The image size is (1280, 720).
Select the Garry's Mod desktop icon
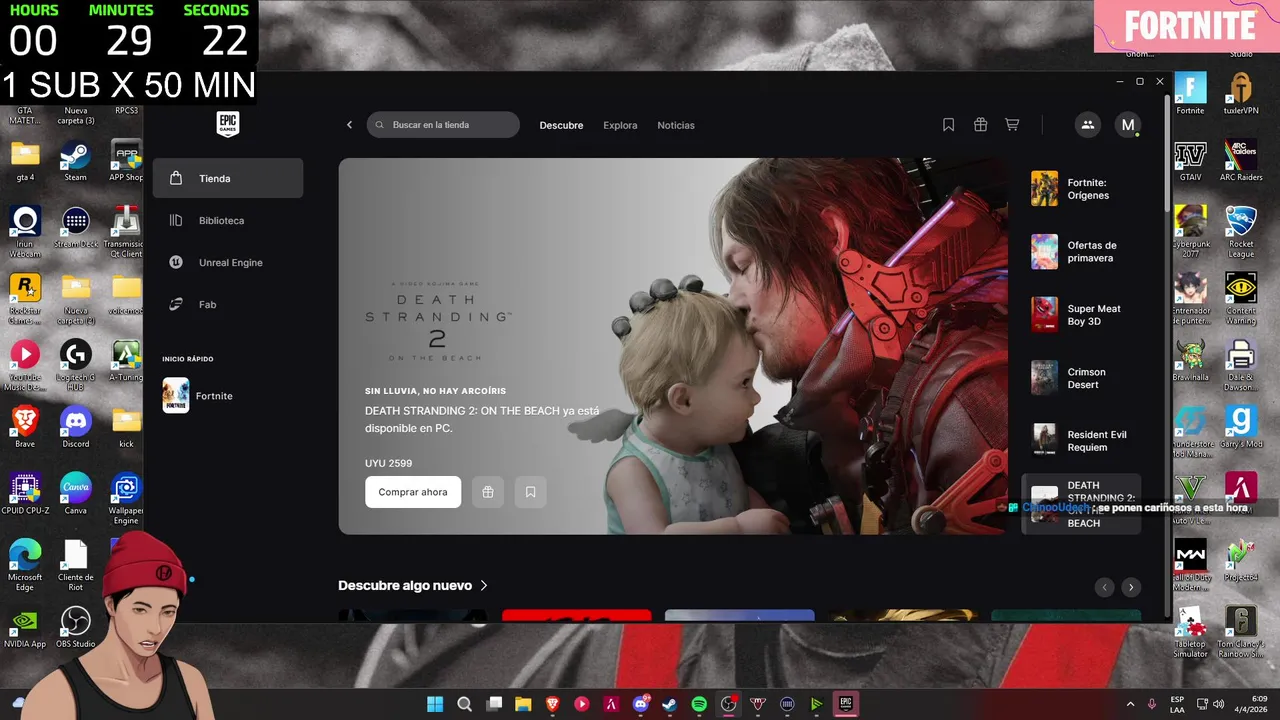tap(1241, 427)
